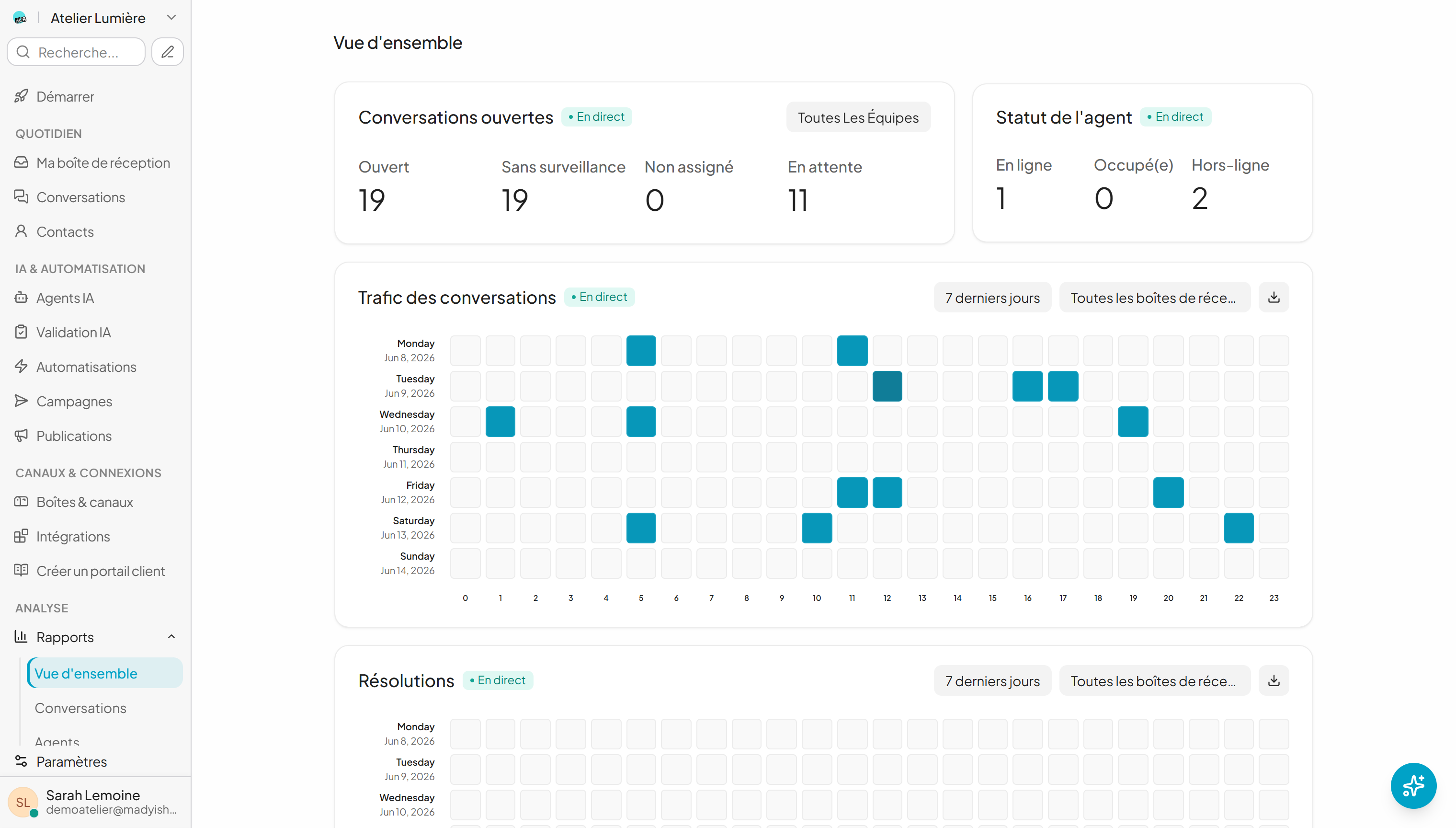Click the Hors-ligne agent count 2
Viewport: 1456px width, 828px height.
(1200, 198)
